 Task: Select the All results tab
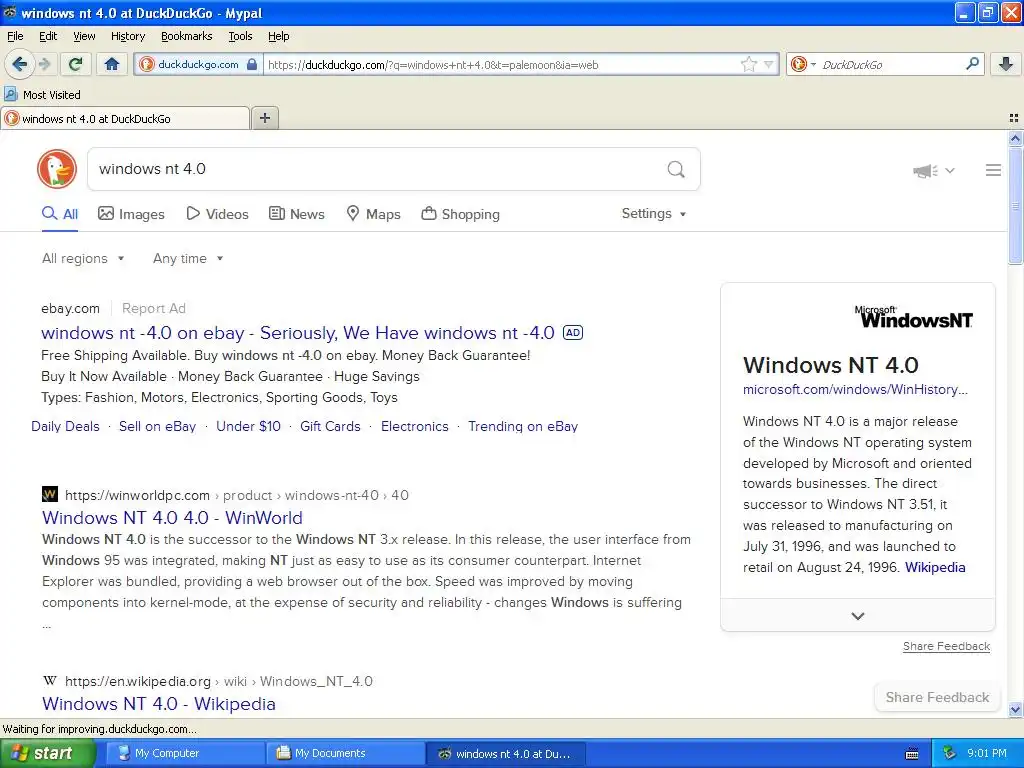pyautogui.click(x=60, y=214)
